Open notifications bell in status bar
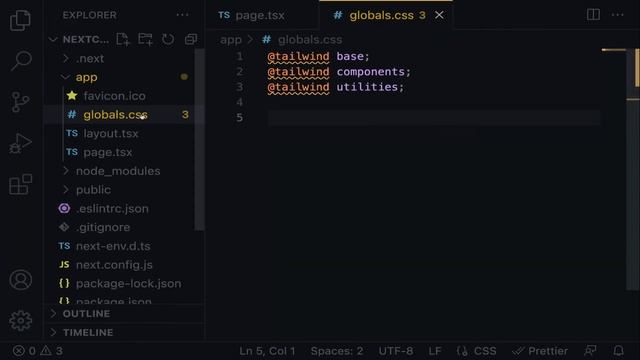Screen dimensions: 640x360 coord(618,351)
